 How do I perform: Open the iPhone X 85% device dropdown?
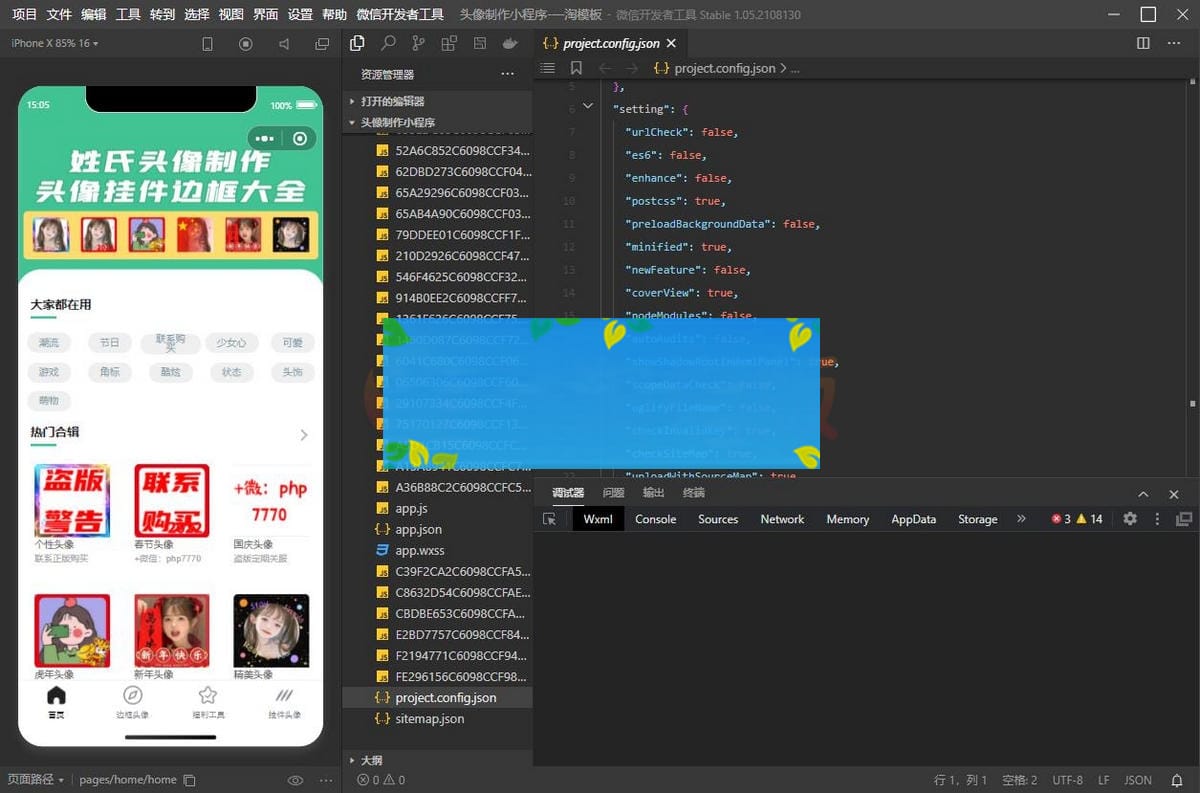55,44
